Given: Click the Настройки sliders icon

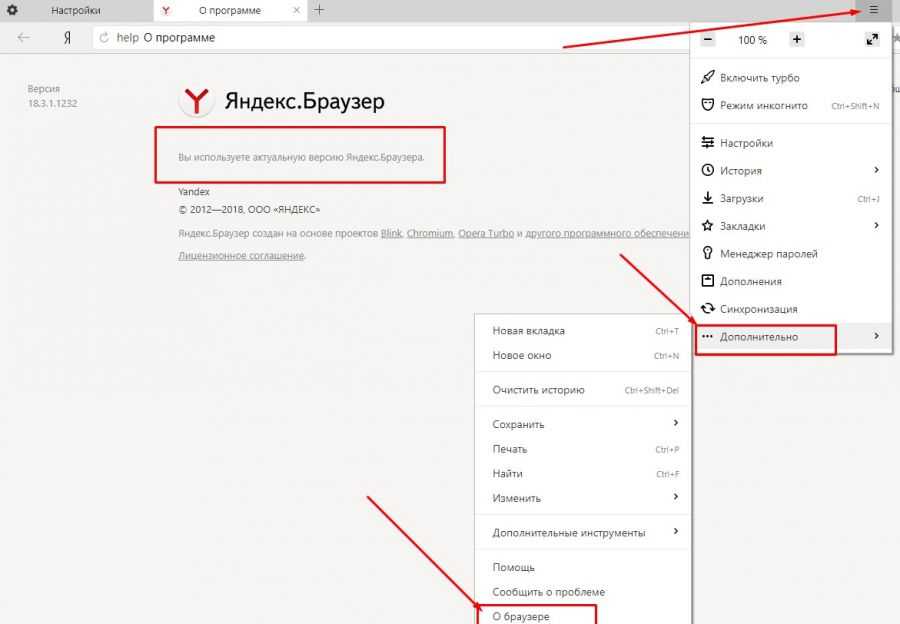Looking at the screenshot, I should click(708, 142).
